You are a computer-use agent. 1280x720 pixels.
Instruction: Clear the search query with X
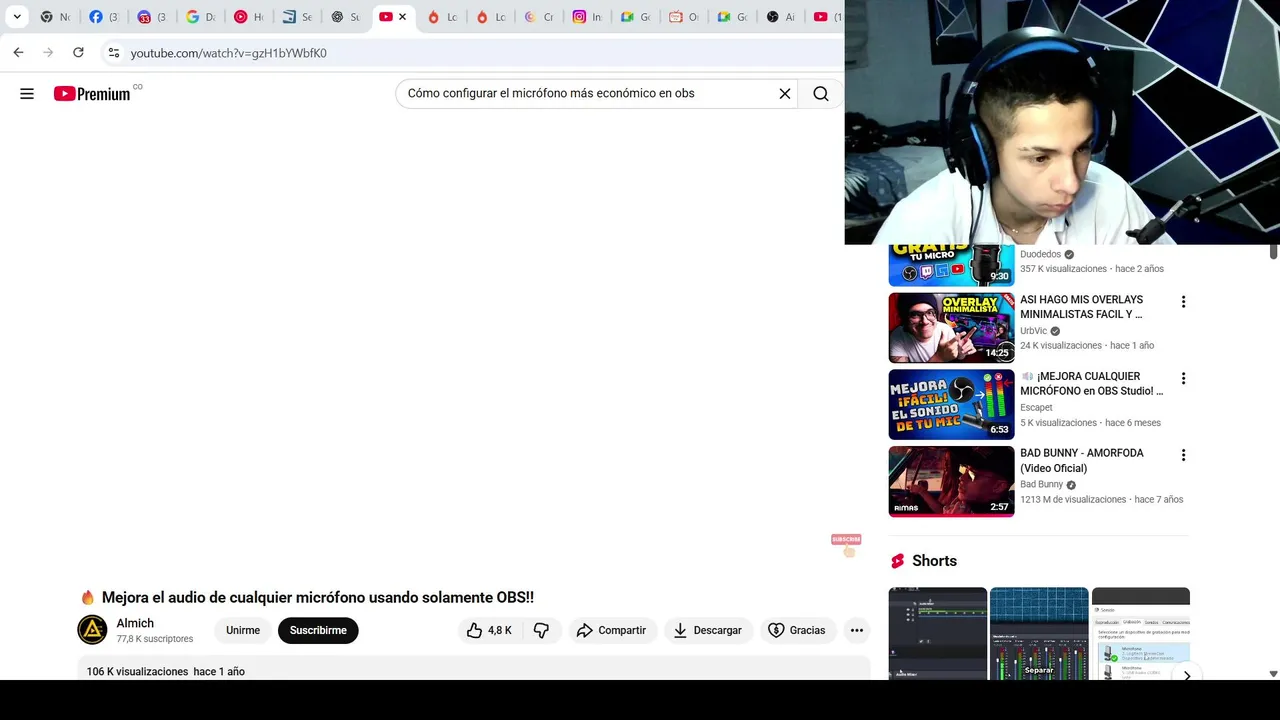point(785,93)
